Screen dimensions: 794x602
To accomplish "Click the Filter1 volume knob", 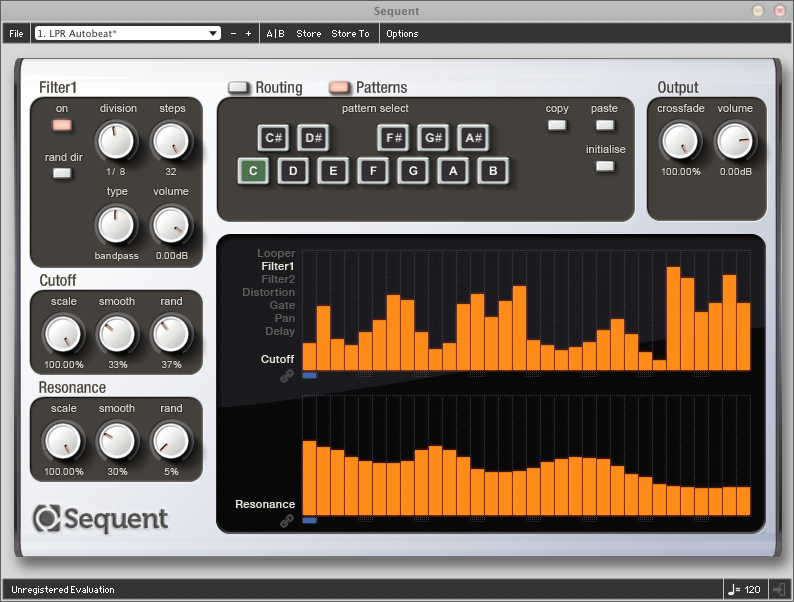I will [171, 225].
